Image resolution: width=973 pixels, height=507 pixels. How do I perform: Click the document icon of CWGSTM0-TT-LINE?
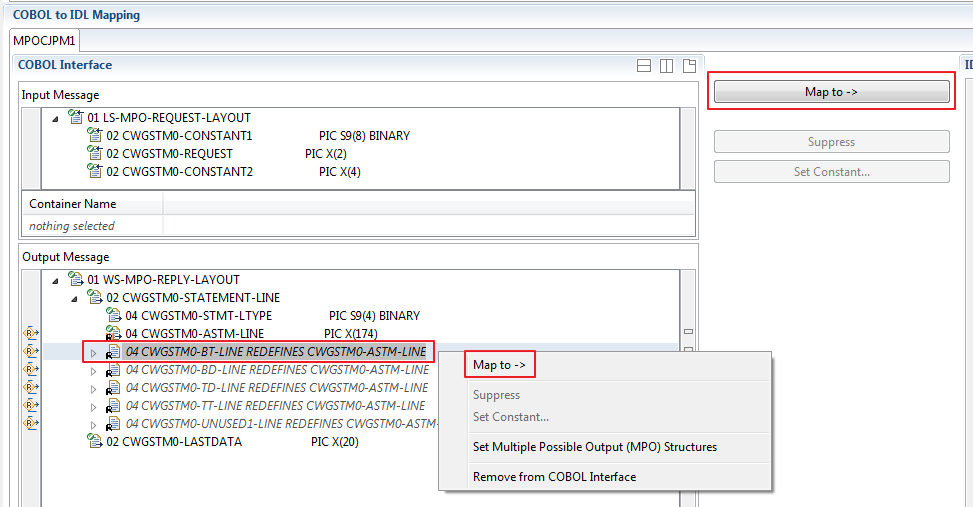(x=114, y=406)
